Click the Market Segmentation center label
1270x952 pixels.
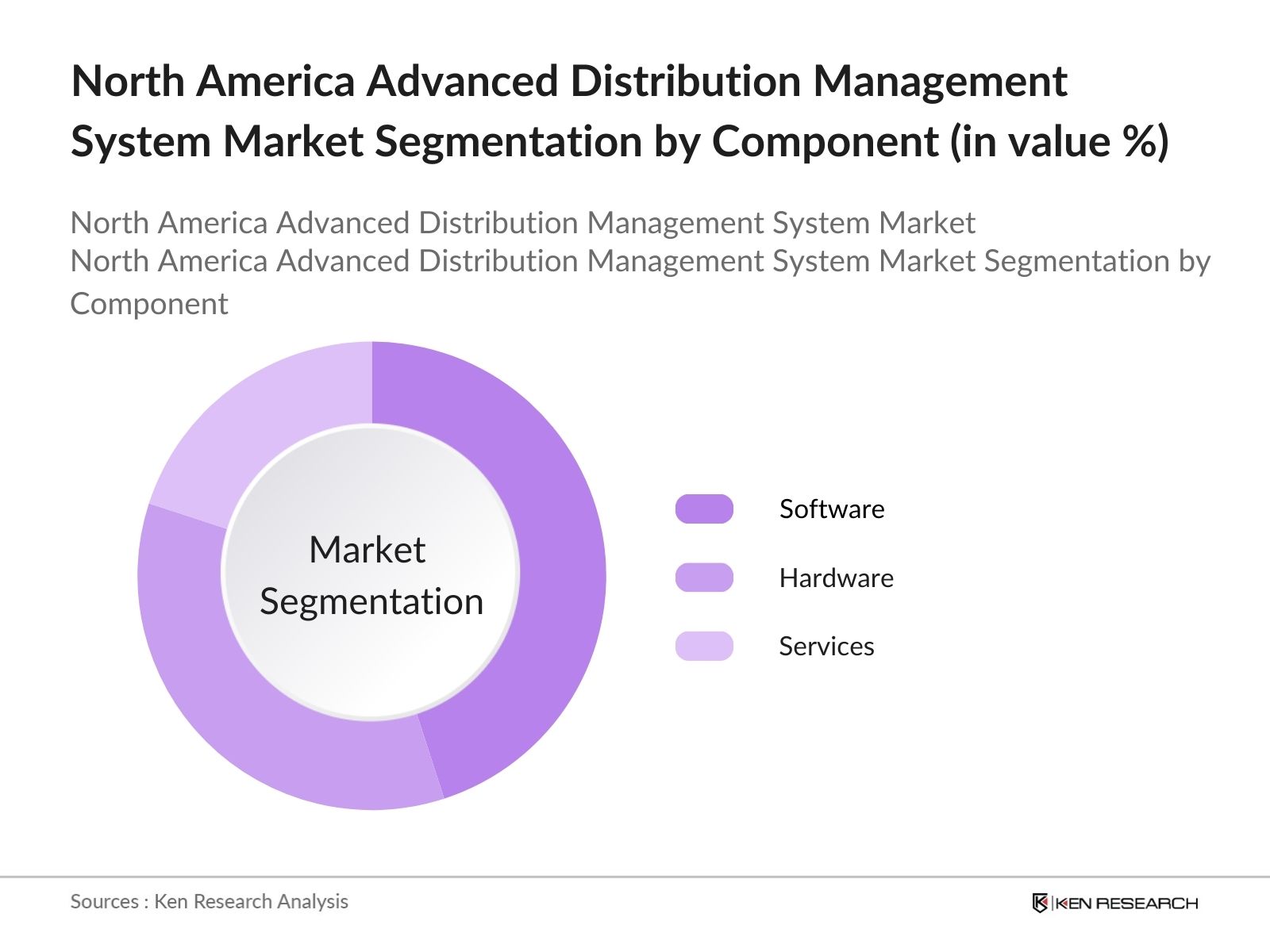[371, 575]
